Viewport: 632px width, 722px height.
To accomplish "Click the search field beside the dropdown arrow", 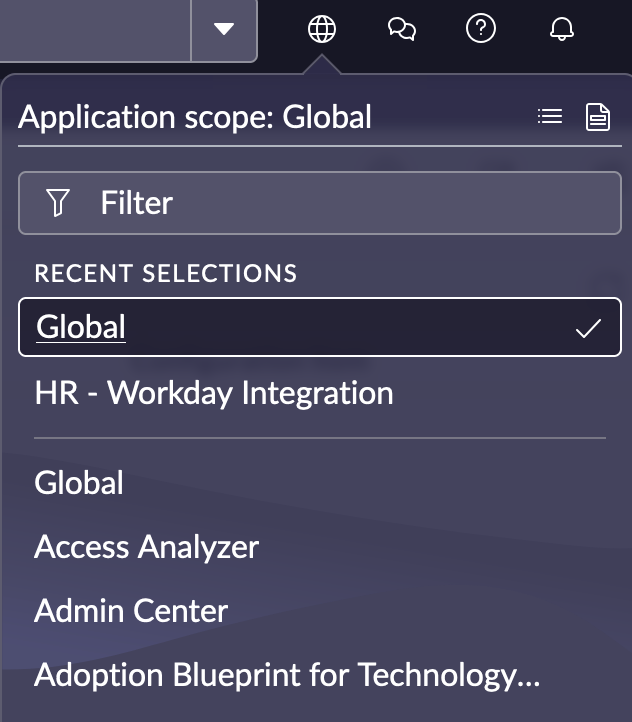I will pyautogui.click(x=94, y=29).
